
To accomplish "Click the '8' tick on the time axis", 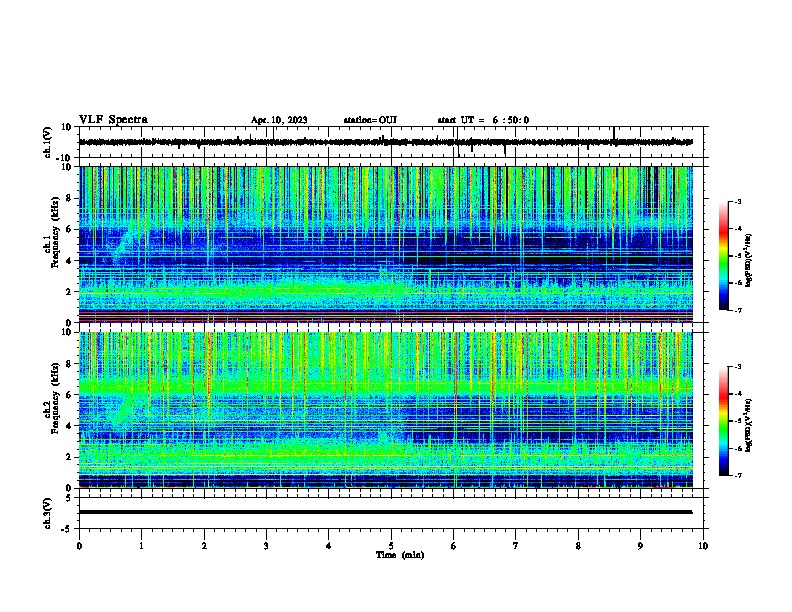I will click(x=578, y=546).
